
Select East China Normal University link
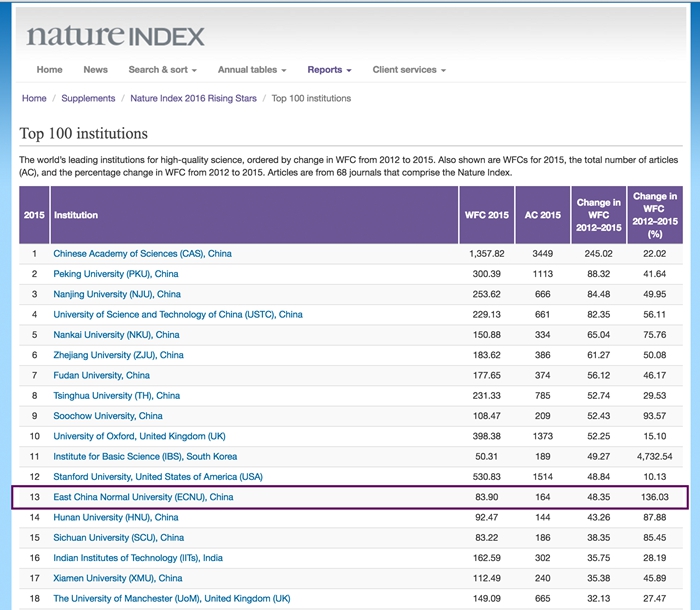(143, 497)
